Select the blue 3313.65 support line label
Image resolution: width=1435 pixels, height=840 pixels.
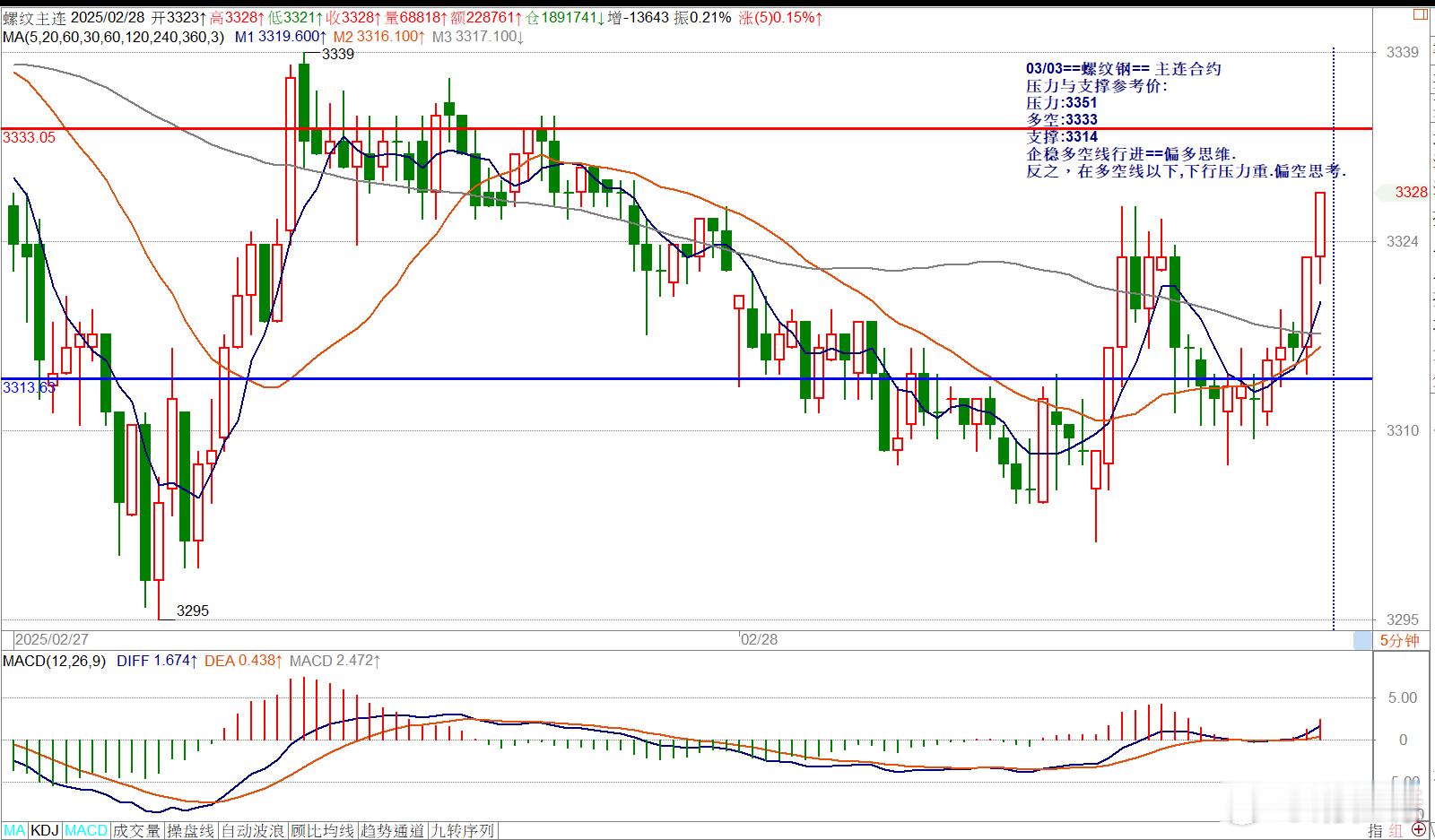tap(30, 387)
